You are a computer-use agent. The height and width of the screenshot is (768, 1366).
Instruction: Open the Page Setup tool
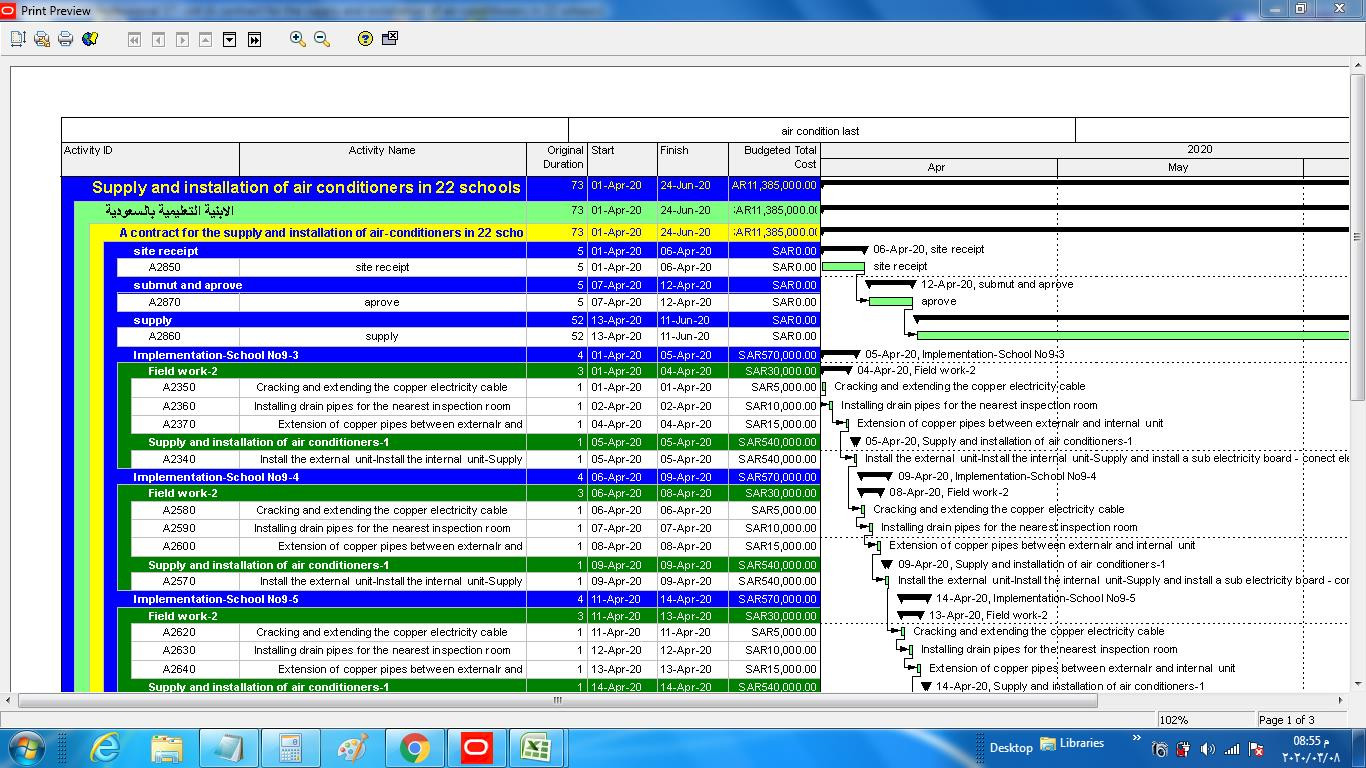(17, 39)
